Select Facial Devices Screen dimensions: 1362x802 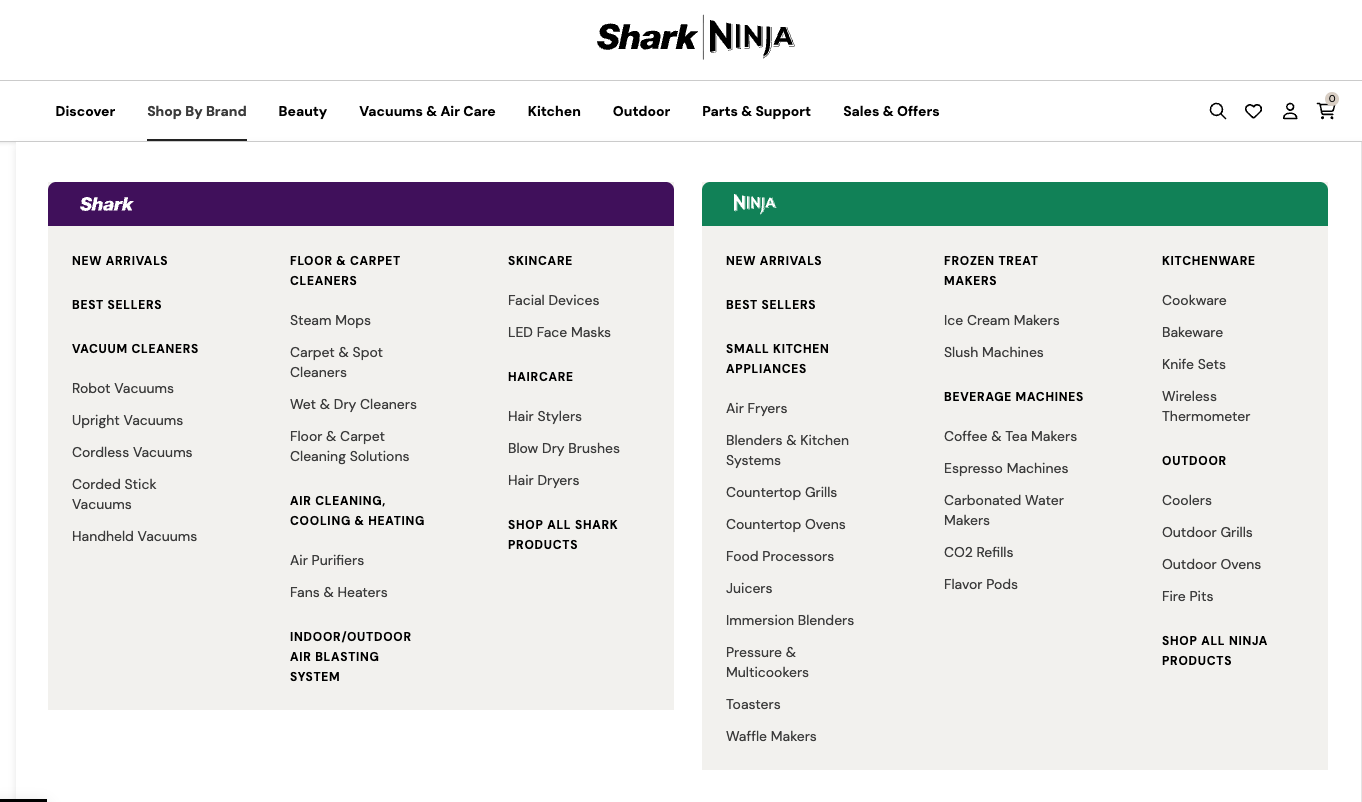pos(553,300)
